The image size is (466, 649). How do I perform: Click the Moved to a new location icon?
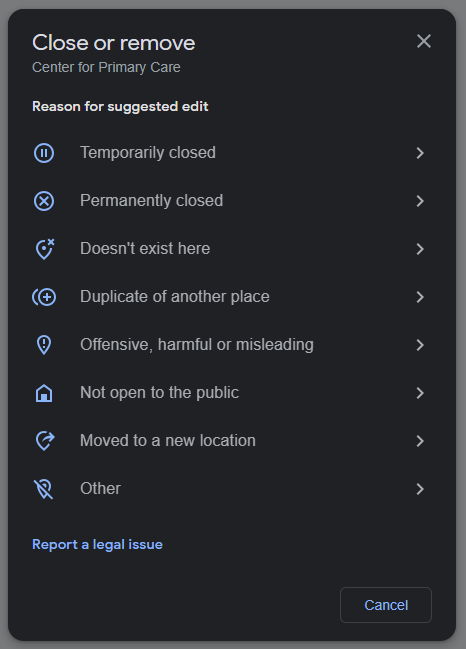45,441
